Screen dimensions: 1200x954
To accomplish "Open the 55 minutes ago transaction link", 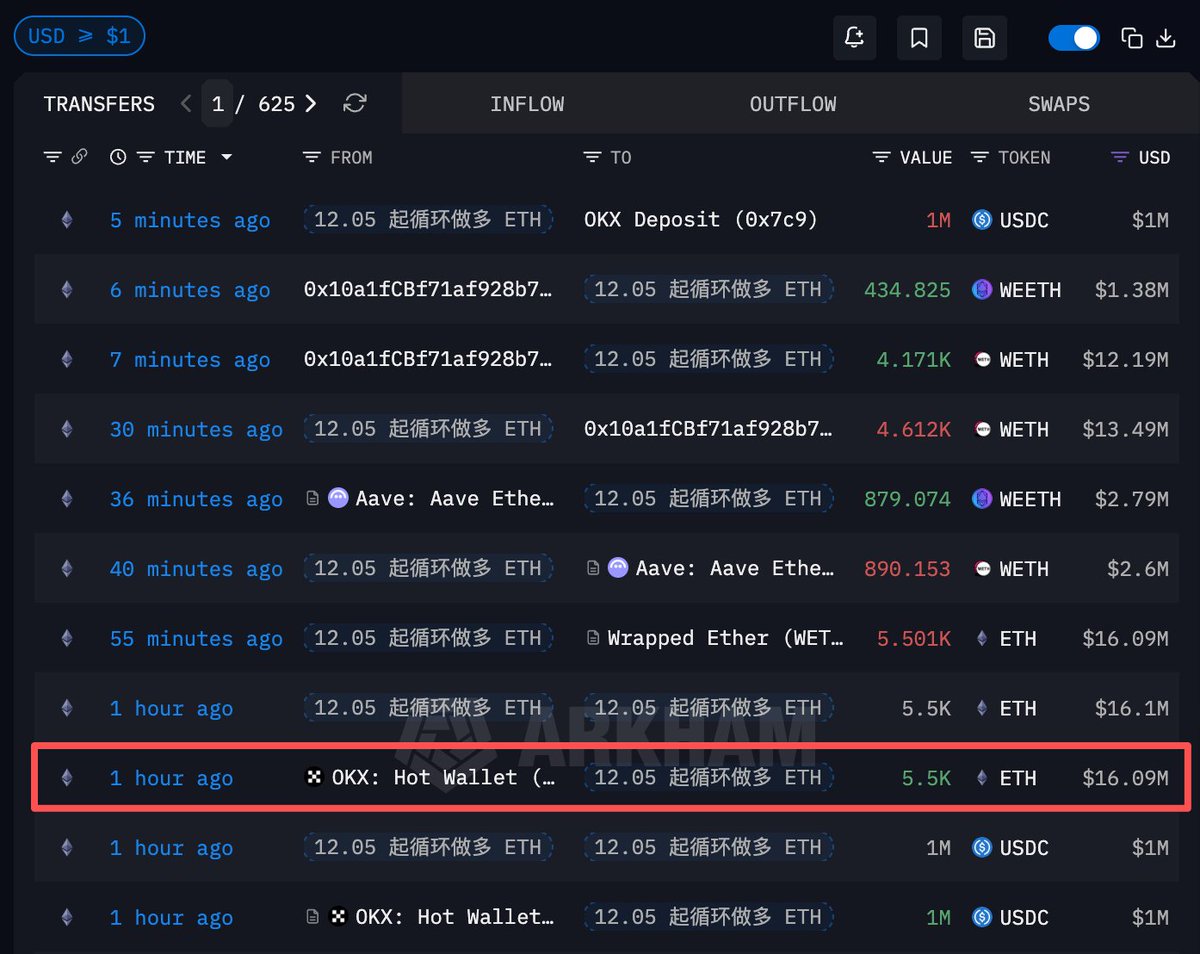I will tap(196, 638).
